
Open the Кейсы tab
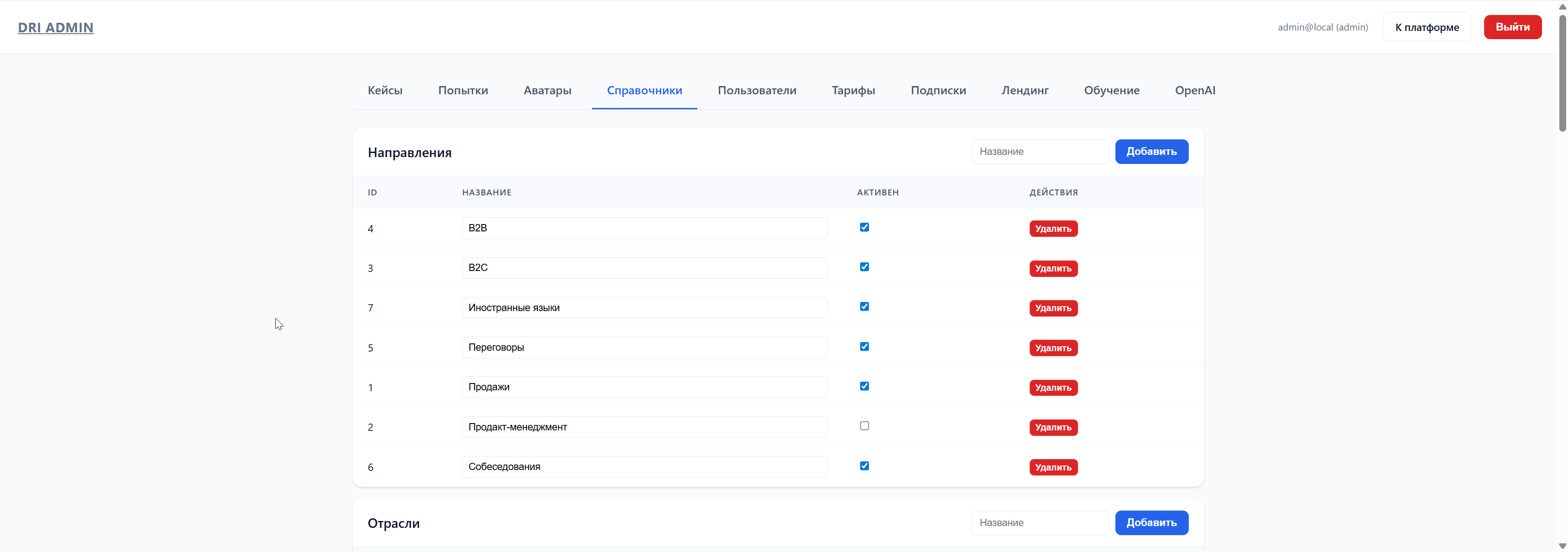385,90
